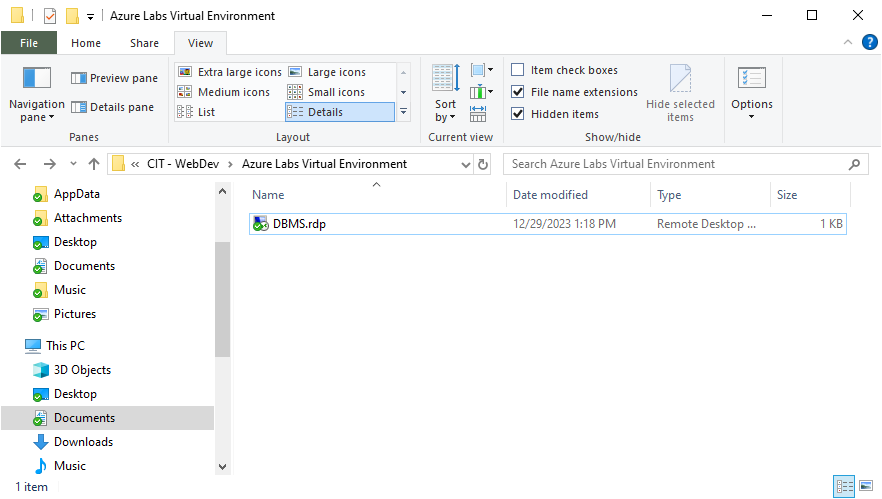Select the DBMS.rdp file
The height and width of the screenshot is (499, 882).
tap(547, 224)
